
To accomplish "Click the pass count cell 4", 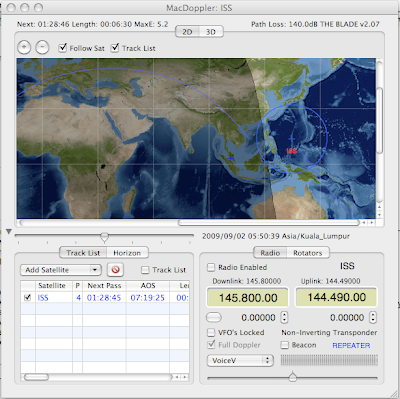I will point(78,297).
